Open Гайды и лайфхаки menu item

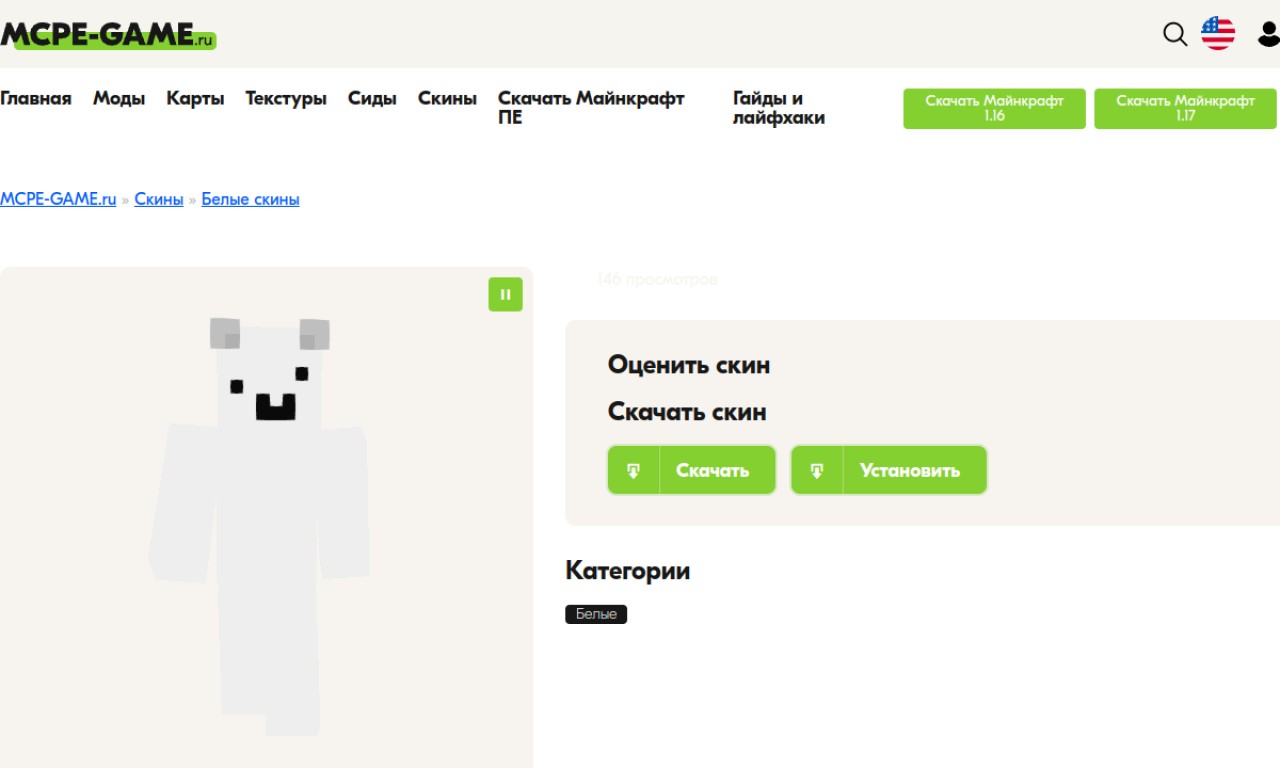(x=779, y=108)
